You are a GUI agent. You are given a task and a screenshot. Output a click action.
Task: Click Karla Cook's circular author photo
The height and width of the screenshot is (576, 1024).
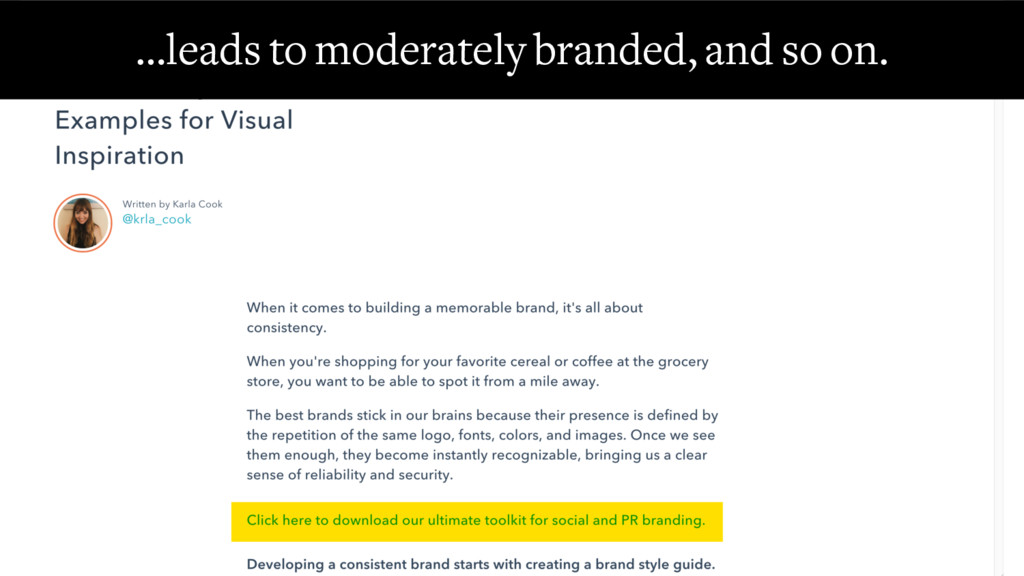(83, 223)
